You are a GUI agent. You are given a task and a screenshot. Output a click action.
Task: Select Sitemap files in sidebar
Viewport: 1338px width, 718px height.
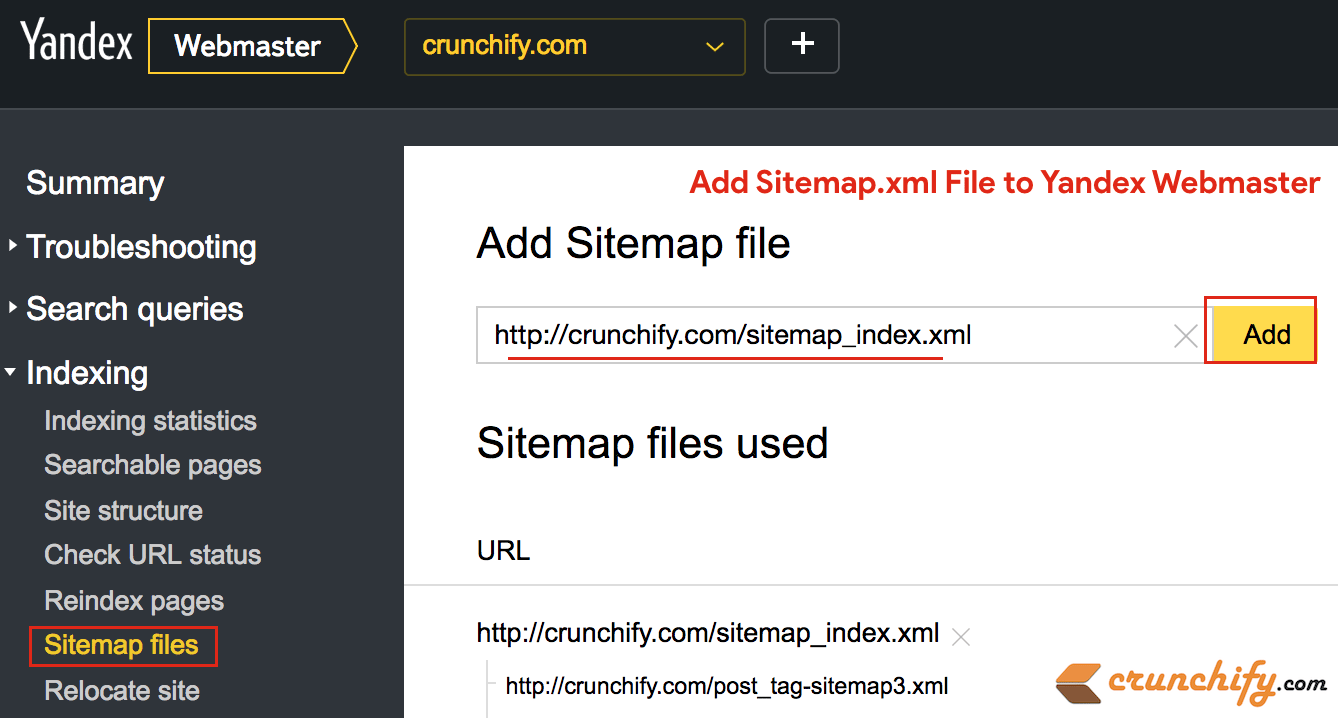(123, 646)
